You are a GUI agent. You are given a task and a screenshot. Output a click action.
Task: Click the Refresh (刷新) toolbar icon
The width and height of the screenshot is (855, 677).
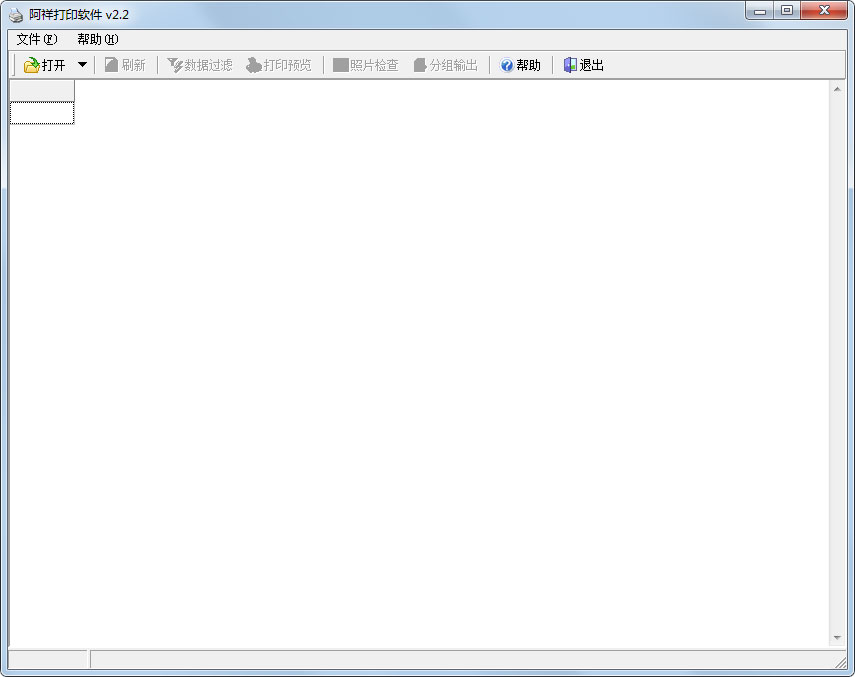(112, 65)
